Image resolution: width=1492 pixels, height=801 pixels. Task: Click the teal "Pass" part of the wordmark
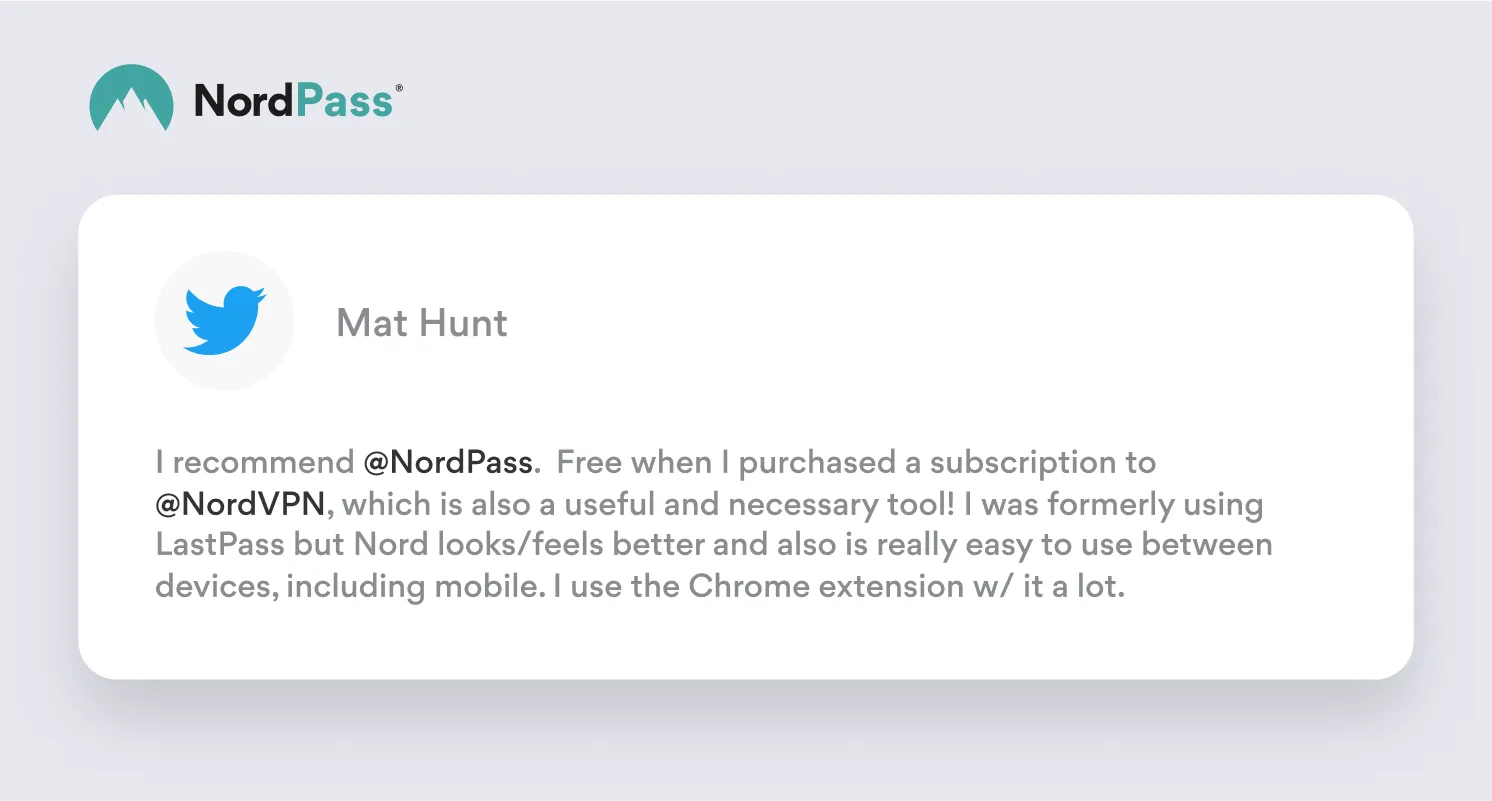[x=343, y=100]
